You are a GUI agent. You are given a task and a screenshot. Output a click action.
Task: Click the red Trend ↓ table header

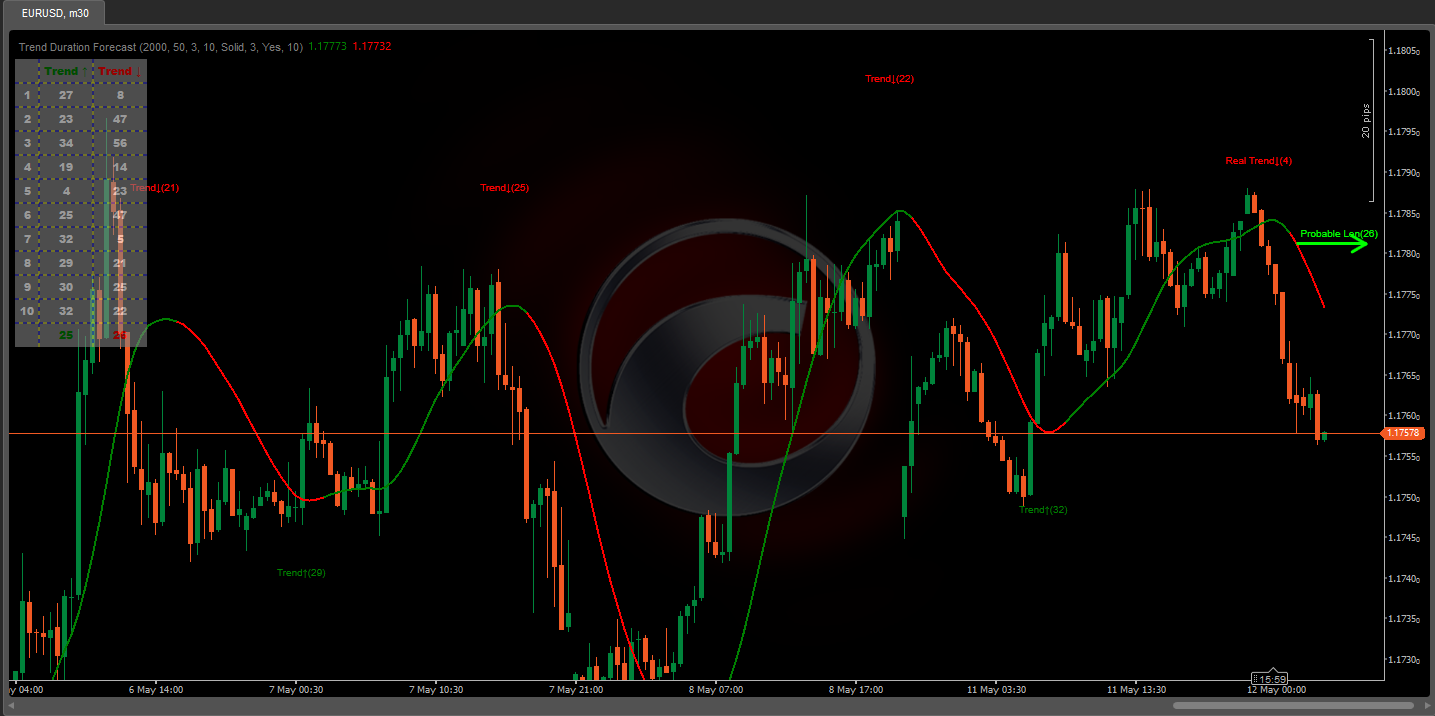pyautogui.click(x=119, y=71)
